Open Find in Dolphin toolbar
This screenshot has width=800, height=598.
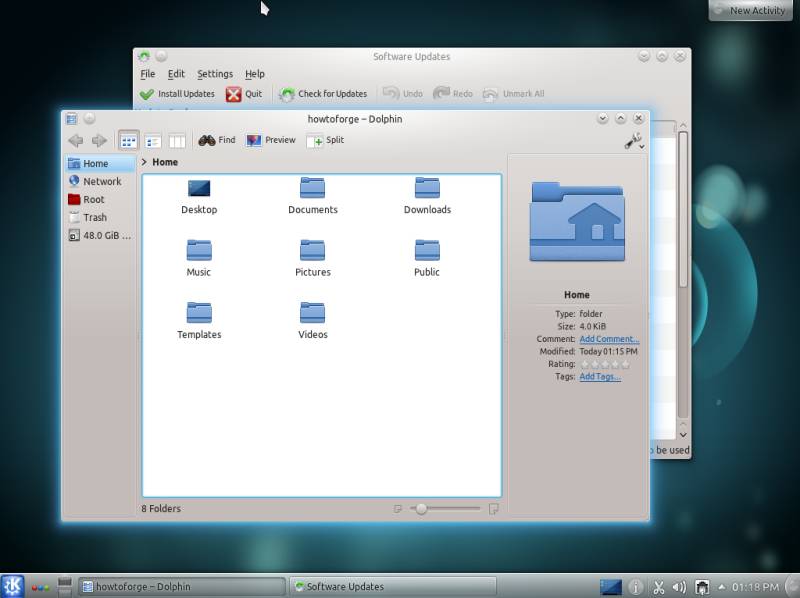[217, 140]
